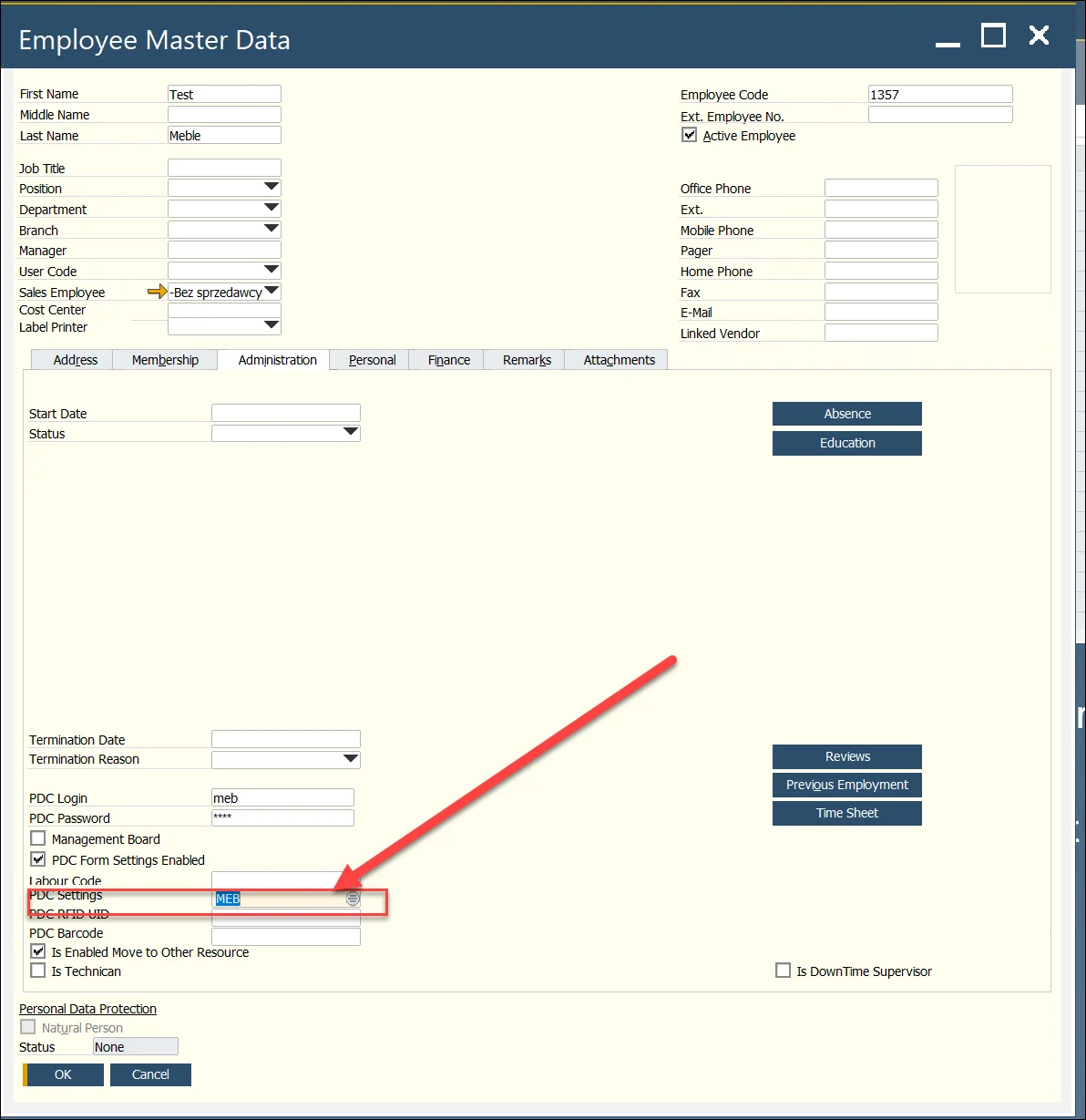Disable PDC Form Settings Enabled
Viewport: 1086px width, 1120px height.
(38, 858)
